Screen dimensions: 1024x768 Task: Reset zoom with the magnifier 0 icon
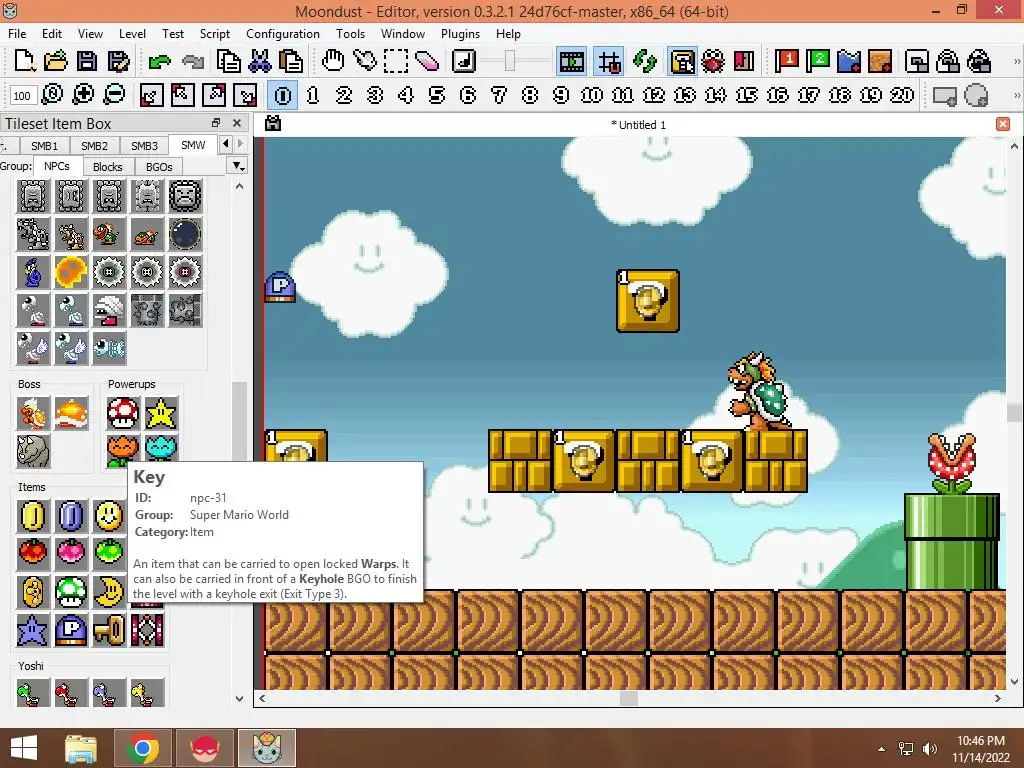pyautogui.click(x=52, y=95)
